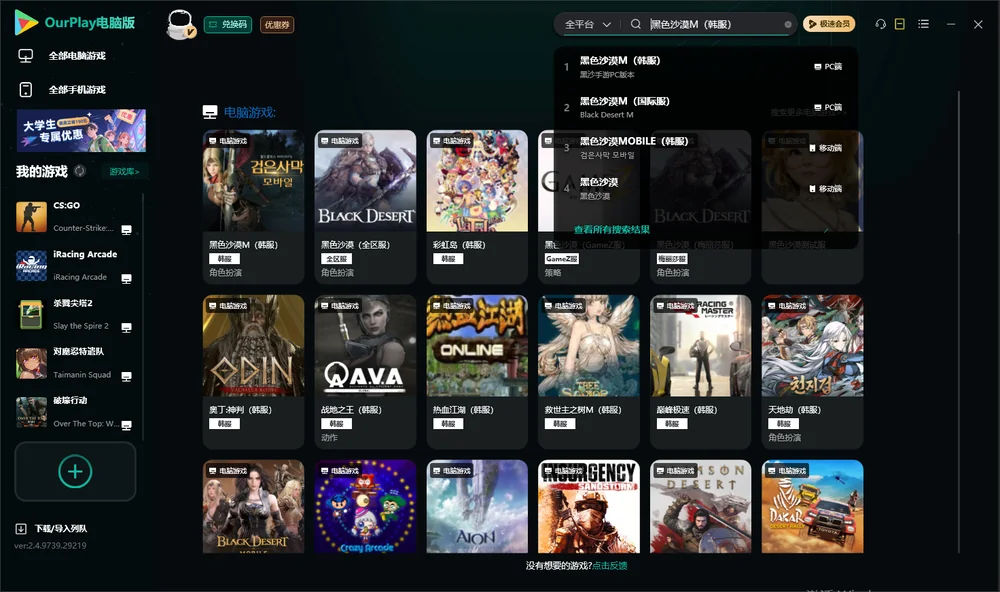Screen dimensions: 1000x592
Task: Click the 电脑游戏 section monitor icon
Action: [x=210, y=112]
